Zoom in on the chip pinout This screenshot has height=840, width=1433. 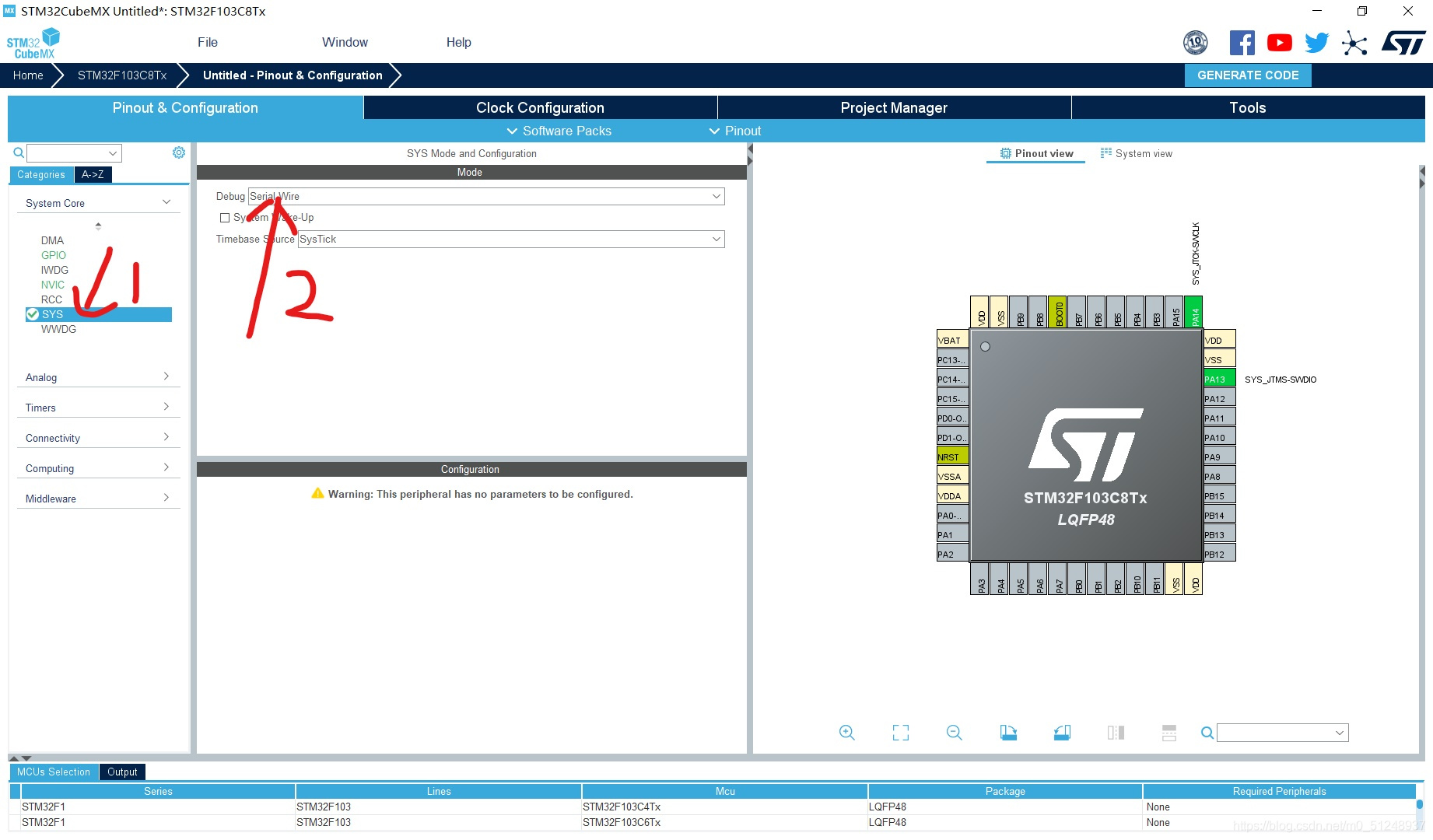point(846,733)
